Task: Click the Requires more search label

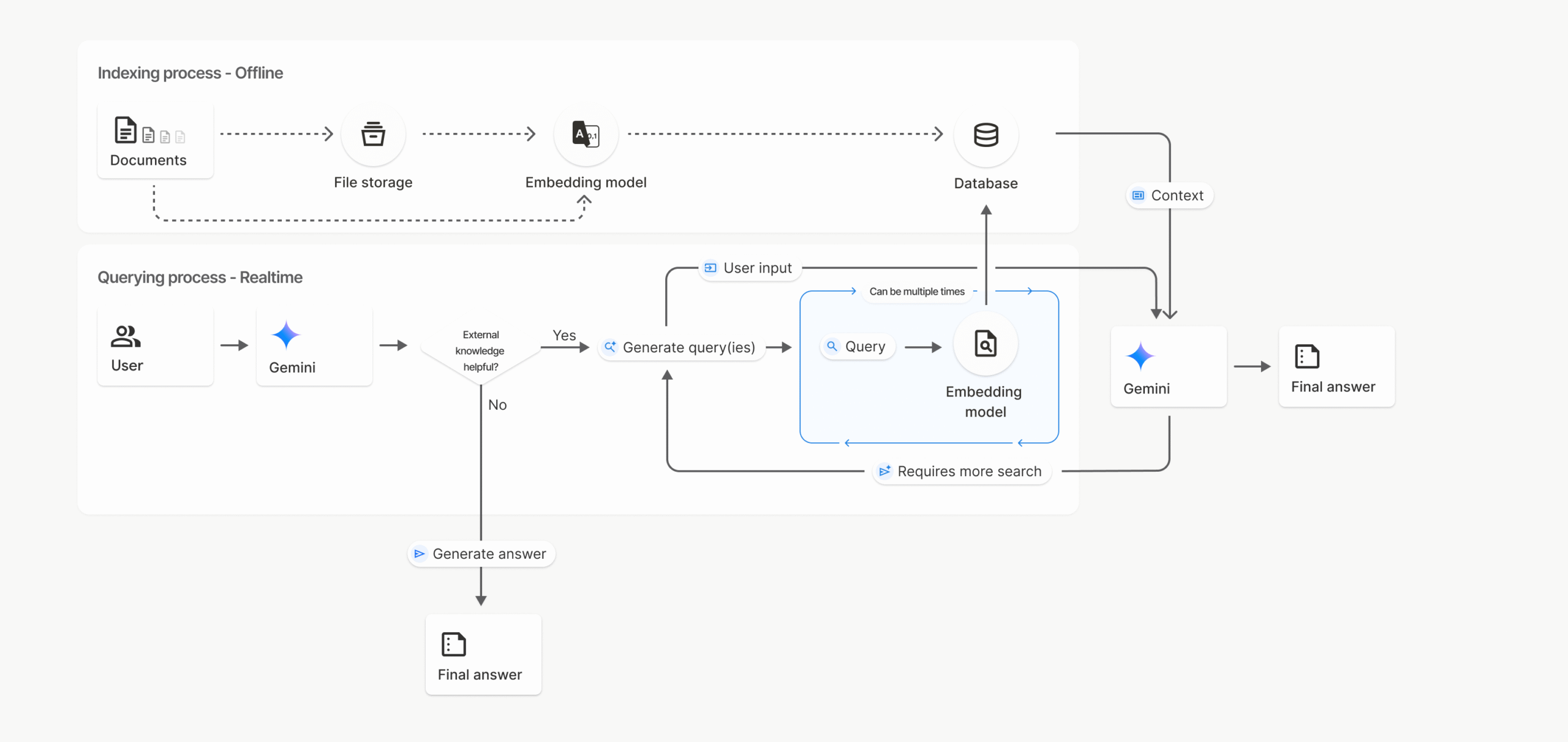Action: pyautogui.click(x=970, y=472)
